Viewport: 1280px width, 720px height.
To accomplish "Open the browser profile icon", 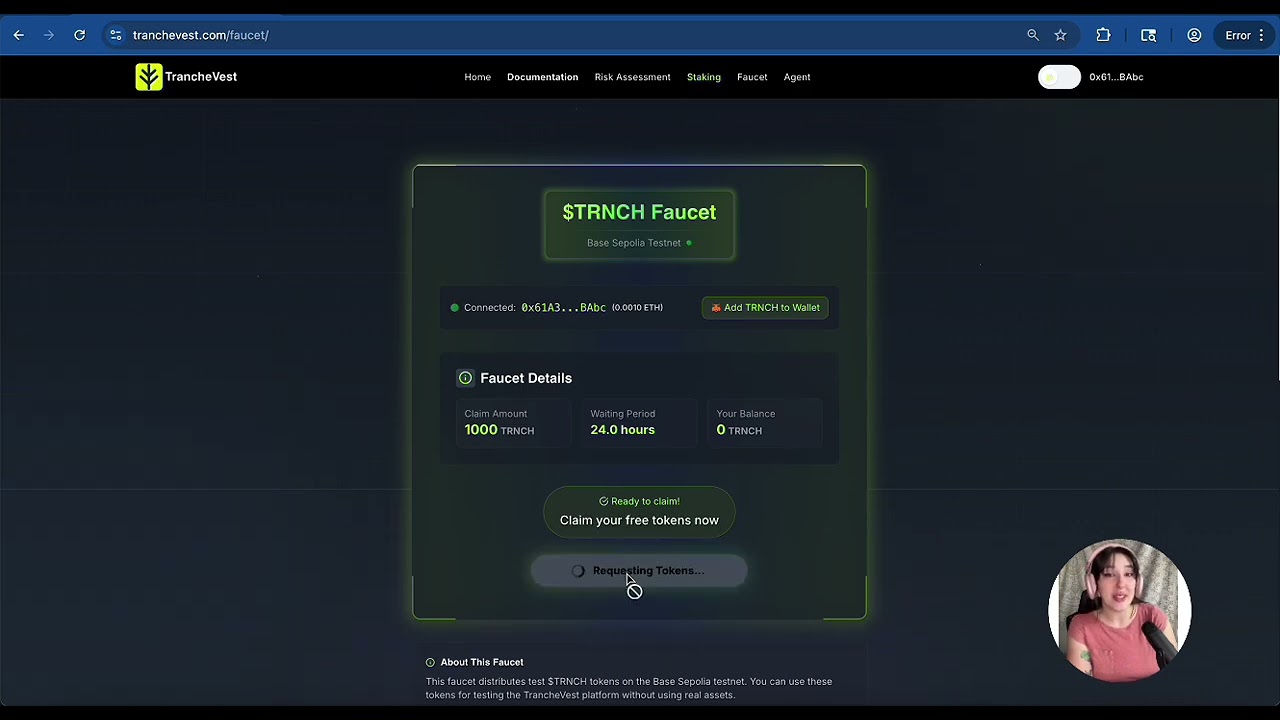I will coord(1194,35).
